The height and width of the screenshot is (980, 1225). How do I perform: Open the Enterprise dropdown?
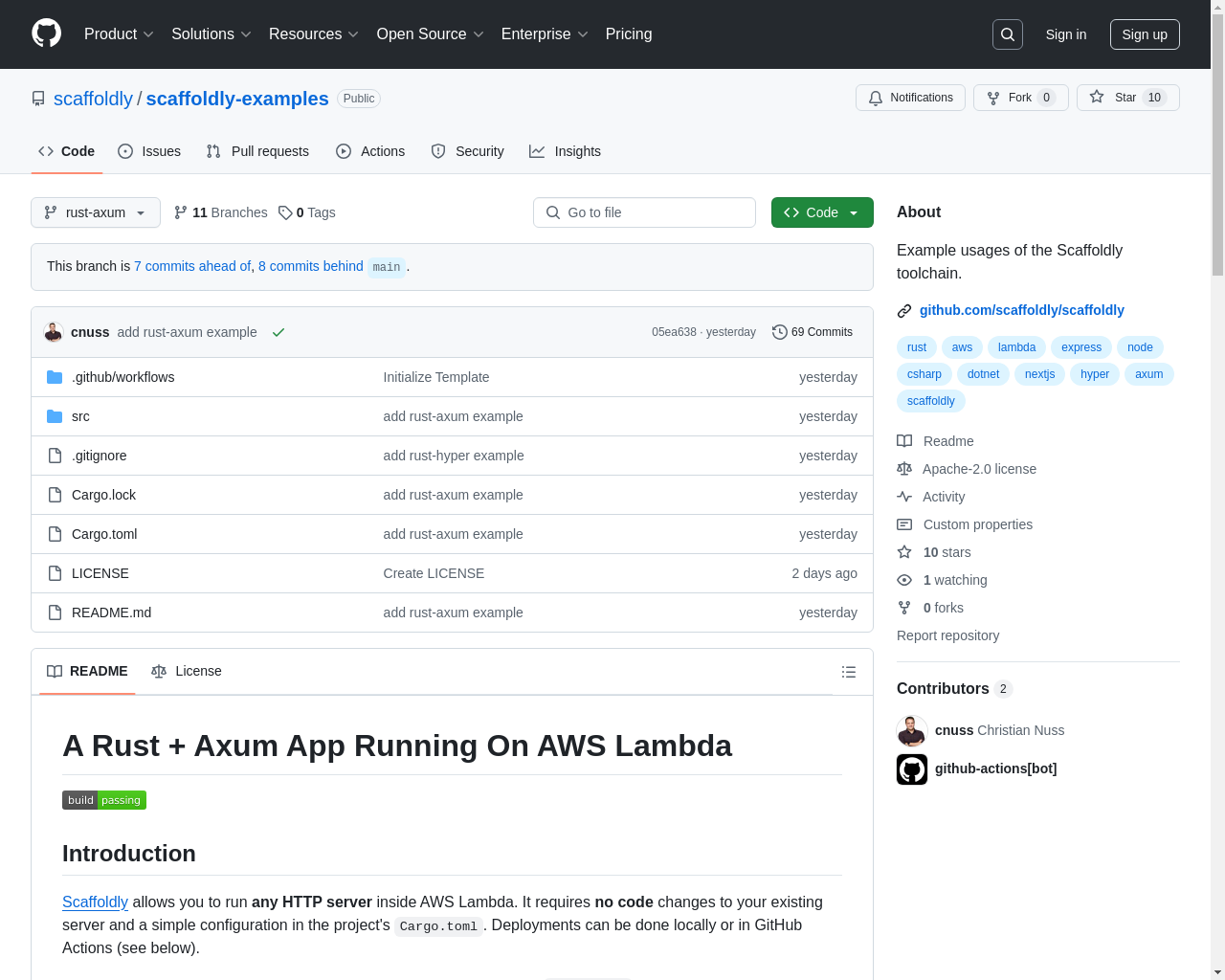(545, 34)
